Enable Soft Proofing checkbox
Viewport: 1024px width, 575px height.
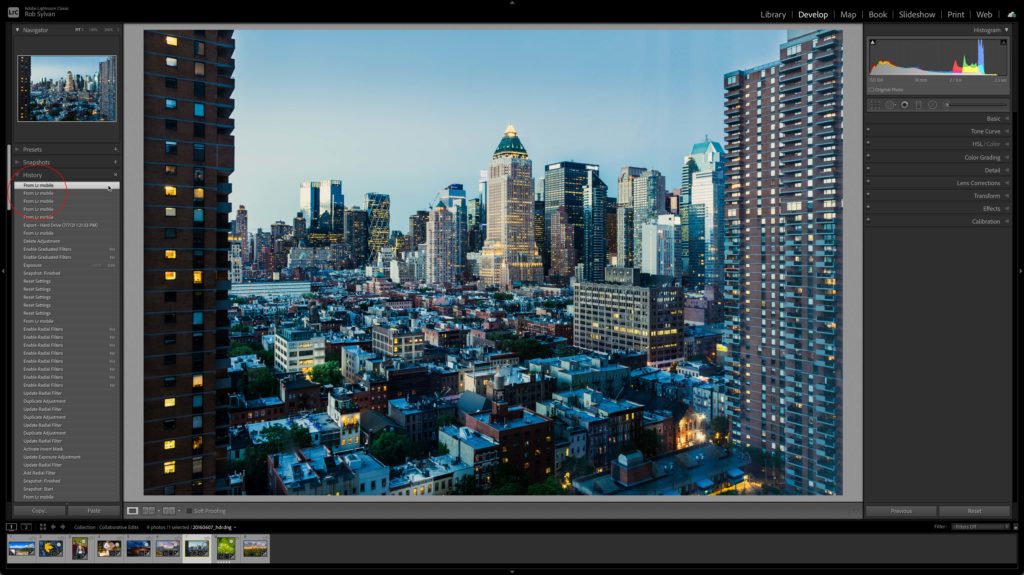click(189, 511)
